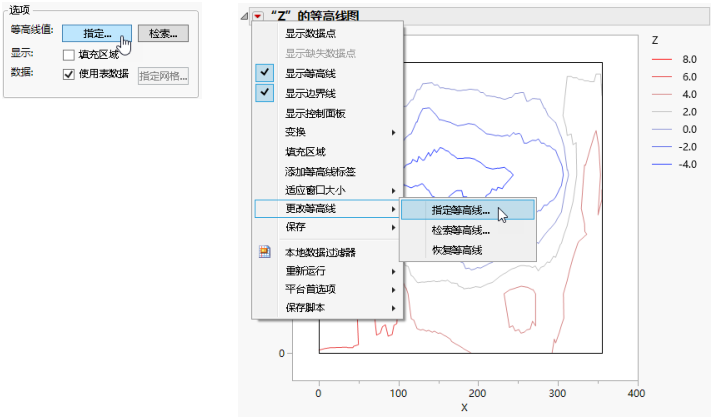Viewport: 713px width, 419px height.
Task: Enable the 填充区域 checkbox
Action: [69, 55]
